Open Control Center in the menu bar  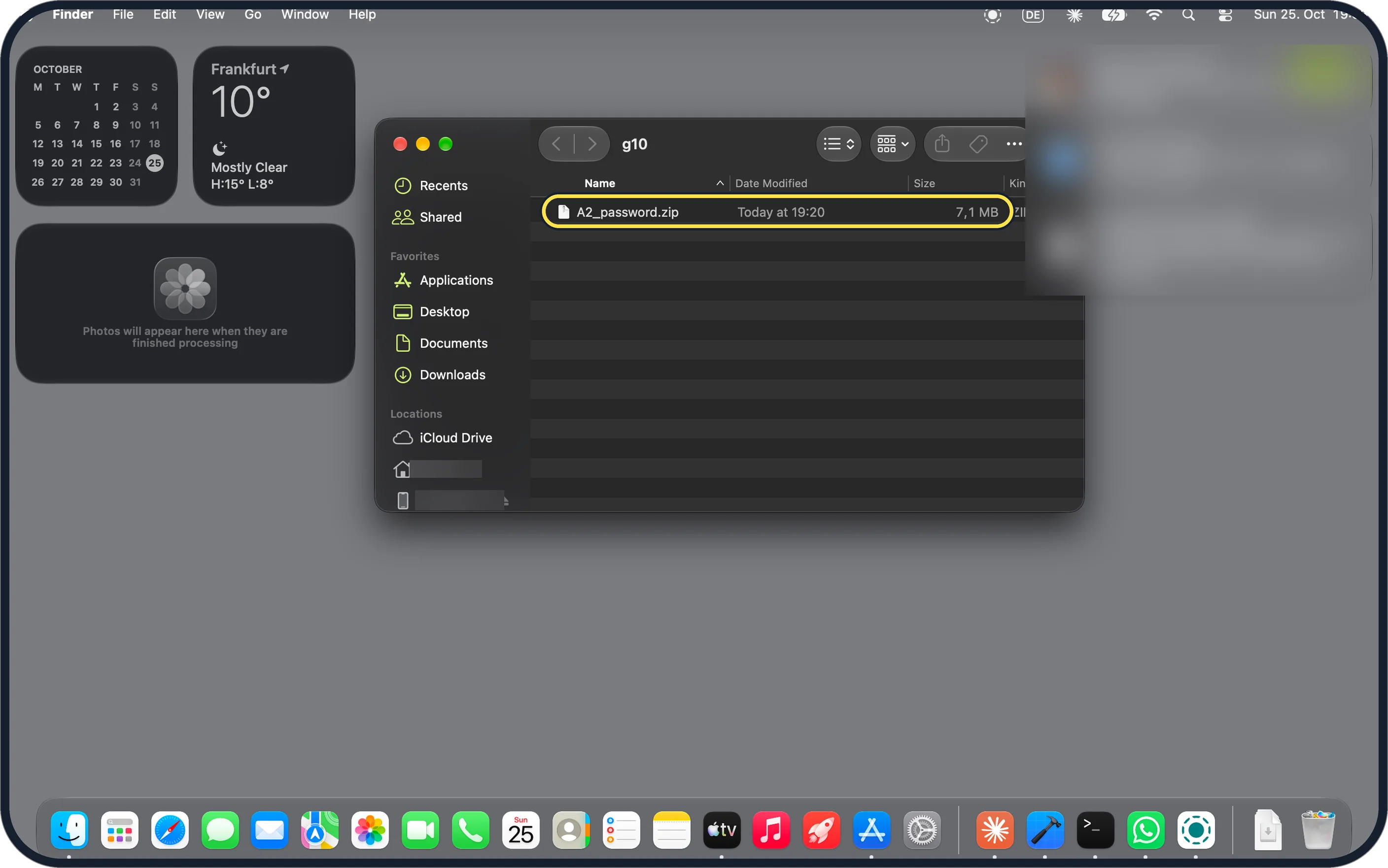[1225, 15]
